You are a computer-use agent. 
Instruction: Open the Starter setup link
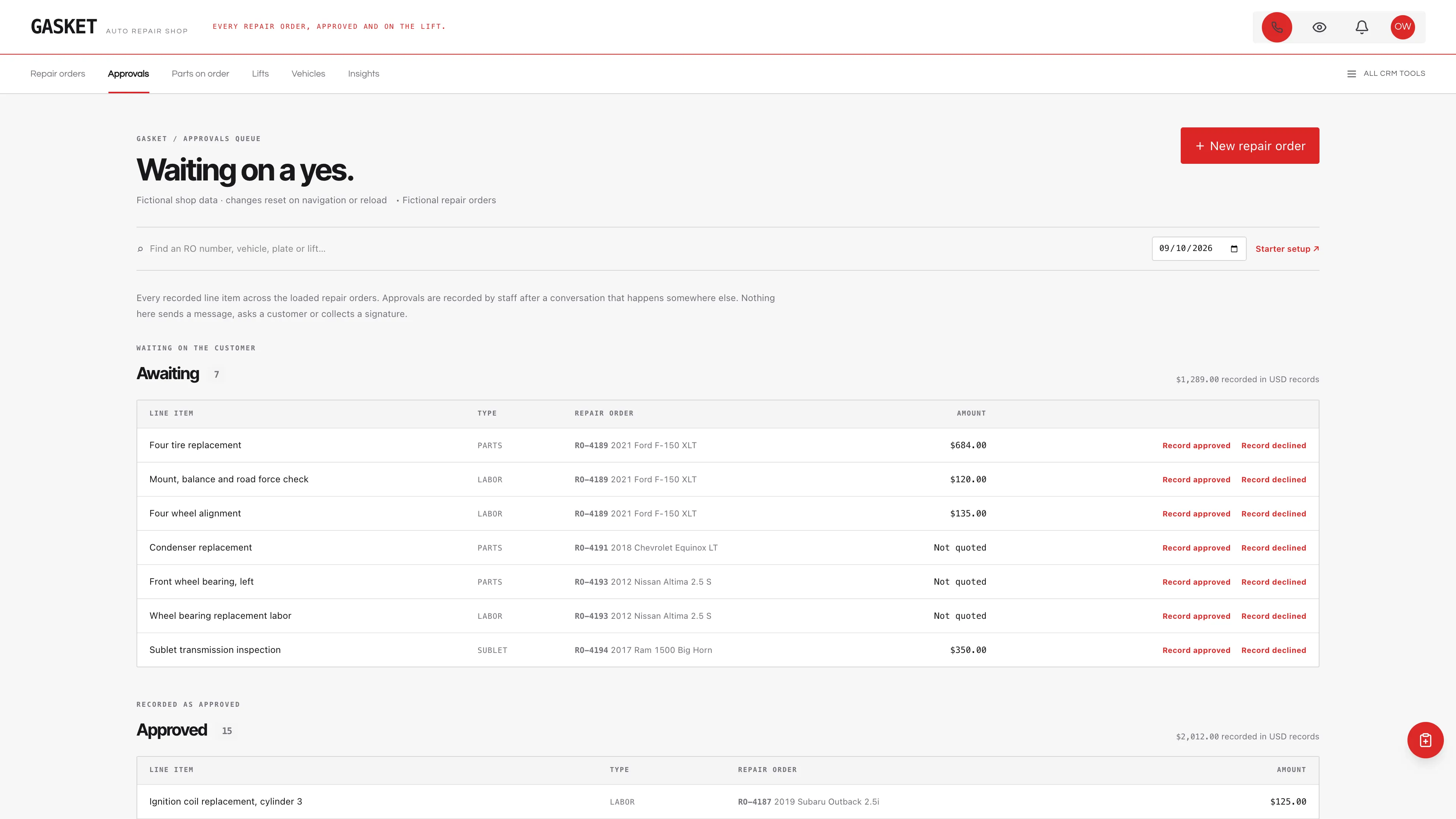point(1287,249)
